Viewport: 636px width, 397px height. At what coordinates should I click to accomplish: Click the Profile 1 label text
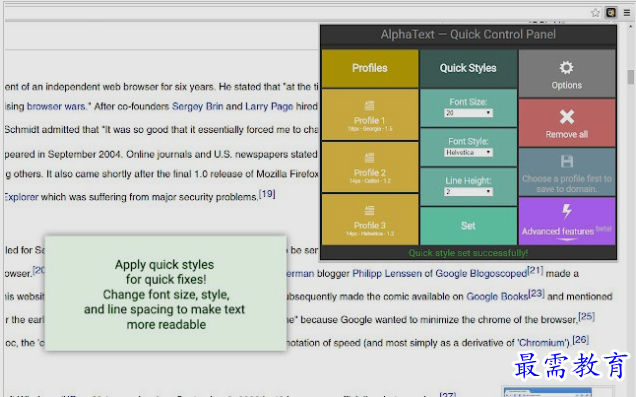pos(369,120)
